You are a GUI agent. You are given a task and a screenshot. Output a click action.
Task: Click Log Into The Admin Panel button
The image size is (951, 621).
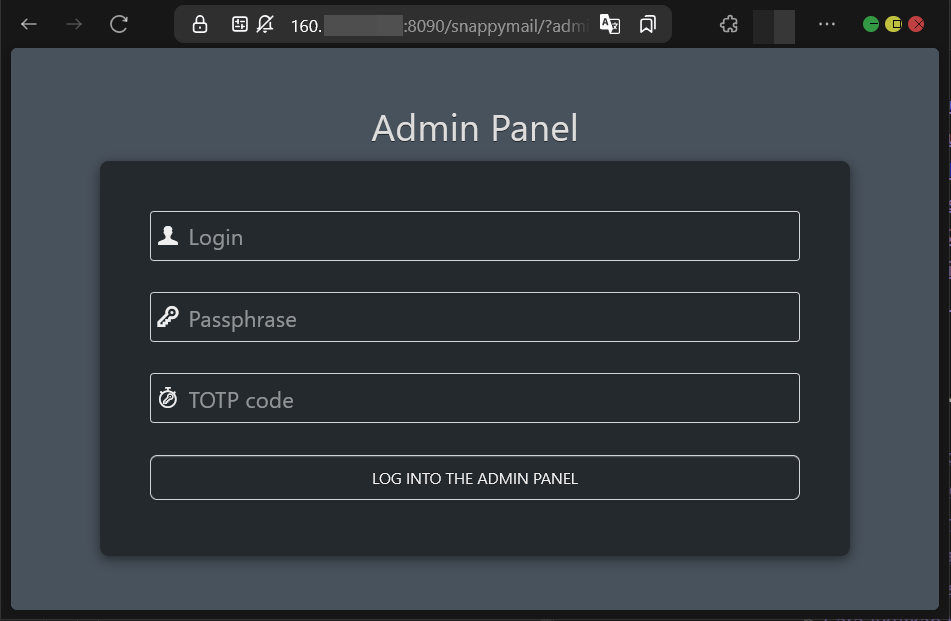pyautogui.click(x=475, y=478)
